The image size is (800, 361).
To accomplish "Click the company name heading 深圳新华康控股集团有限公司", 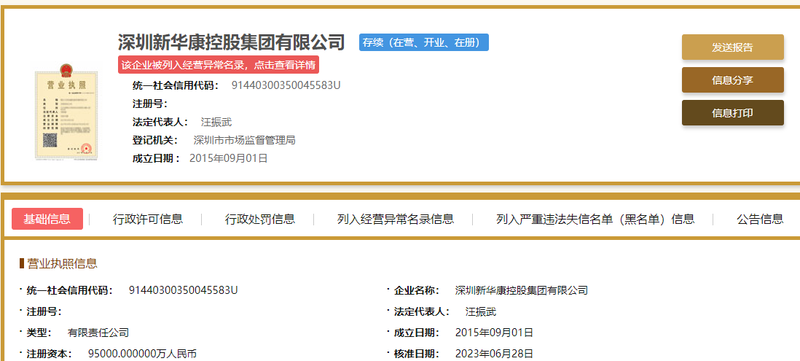I will point(232,42).
